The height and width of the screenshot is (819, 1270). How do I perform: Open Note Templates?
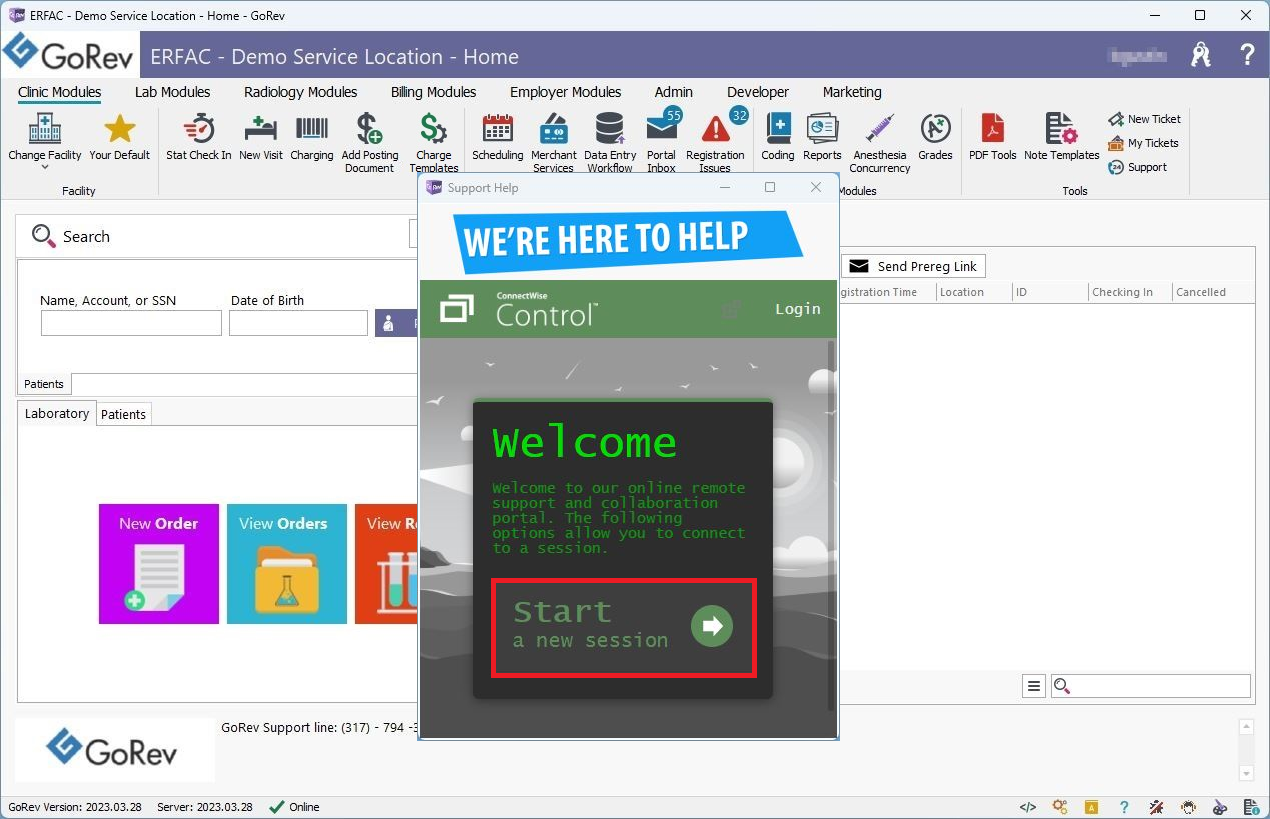coord(1061,137)
